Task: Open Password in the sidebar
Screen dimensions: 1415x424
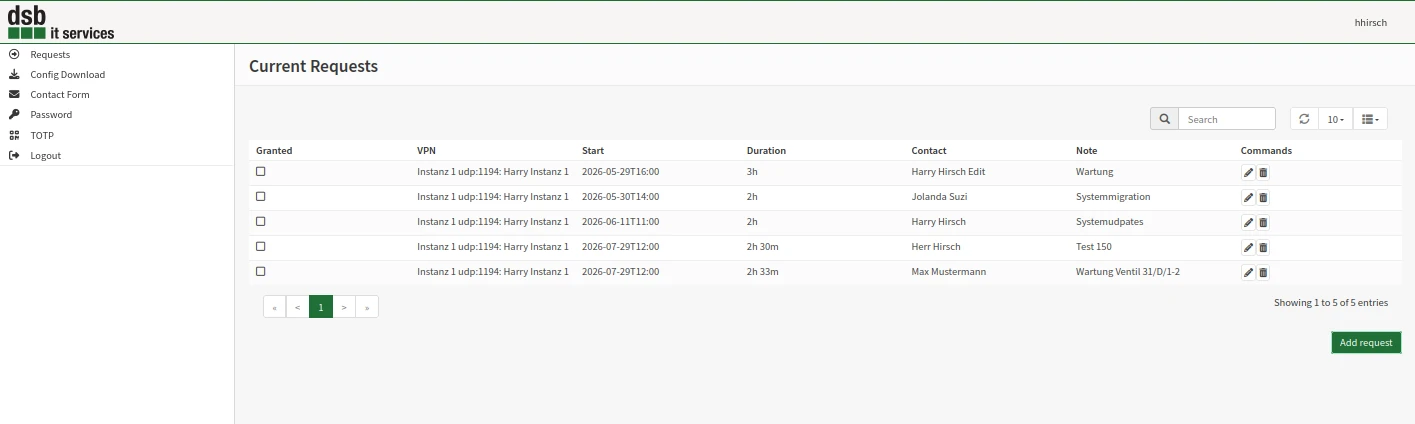Action: (x=51, y=115)
